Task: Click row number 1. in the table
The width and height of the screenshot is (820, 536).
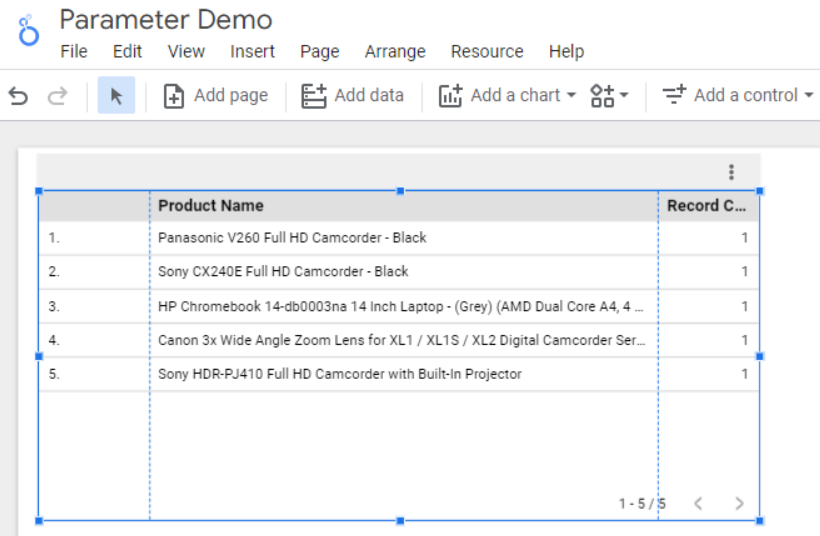Action: coord(54,238)
